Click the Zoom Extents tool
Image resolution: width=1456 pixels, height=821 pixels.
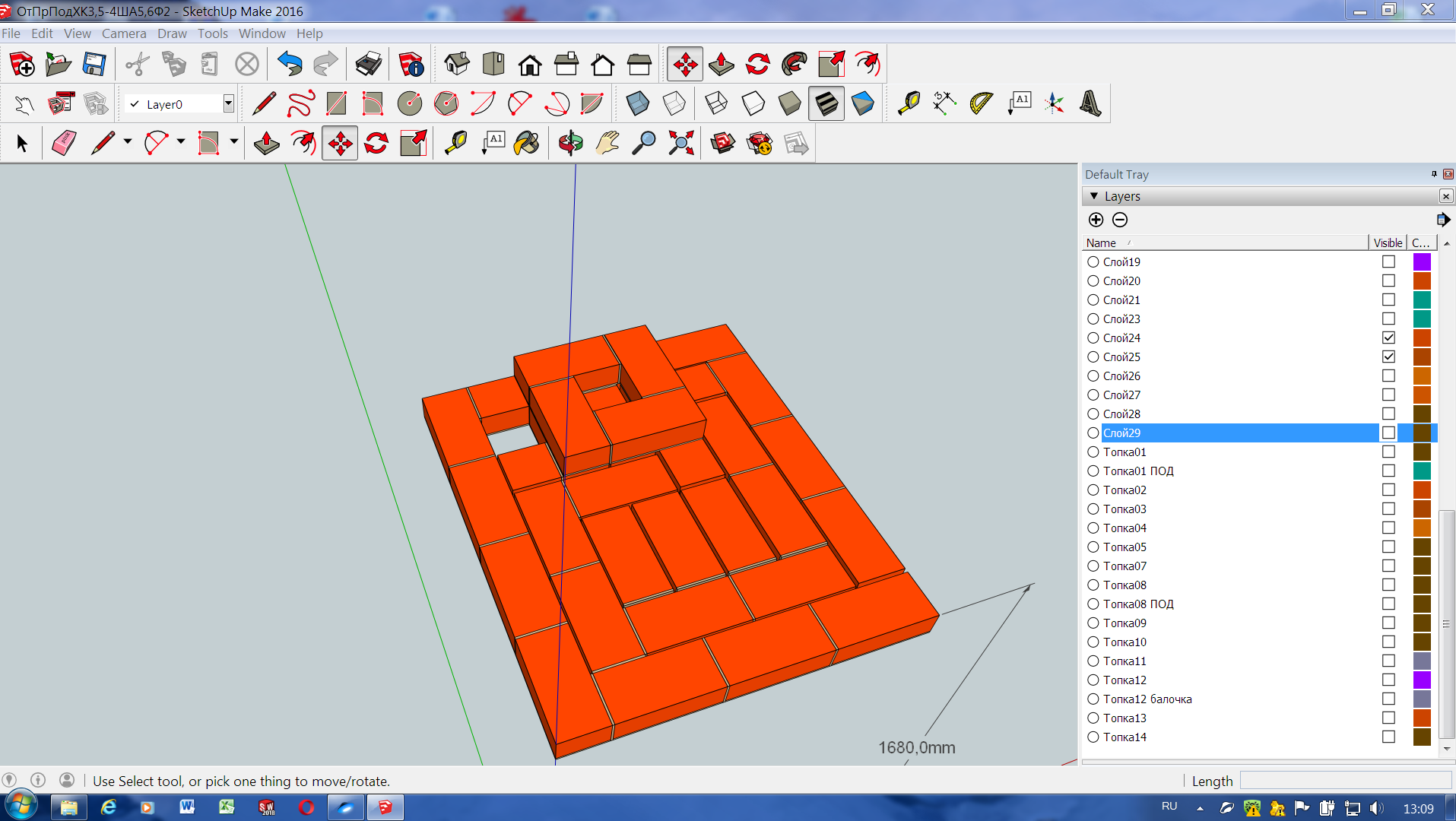coord(681,143)
